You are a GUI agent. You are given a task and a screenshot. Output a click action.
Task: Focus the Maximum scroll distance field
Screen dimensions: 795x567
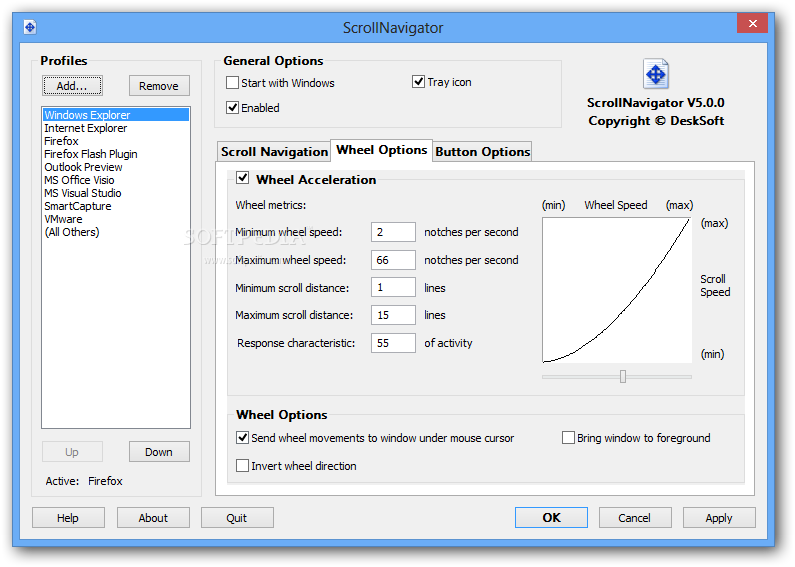[393, 315]
